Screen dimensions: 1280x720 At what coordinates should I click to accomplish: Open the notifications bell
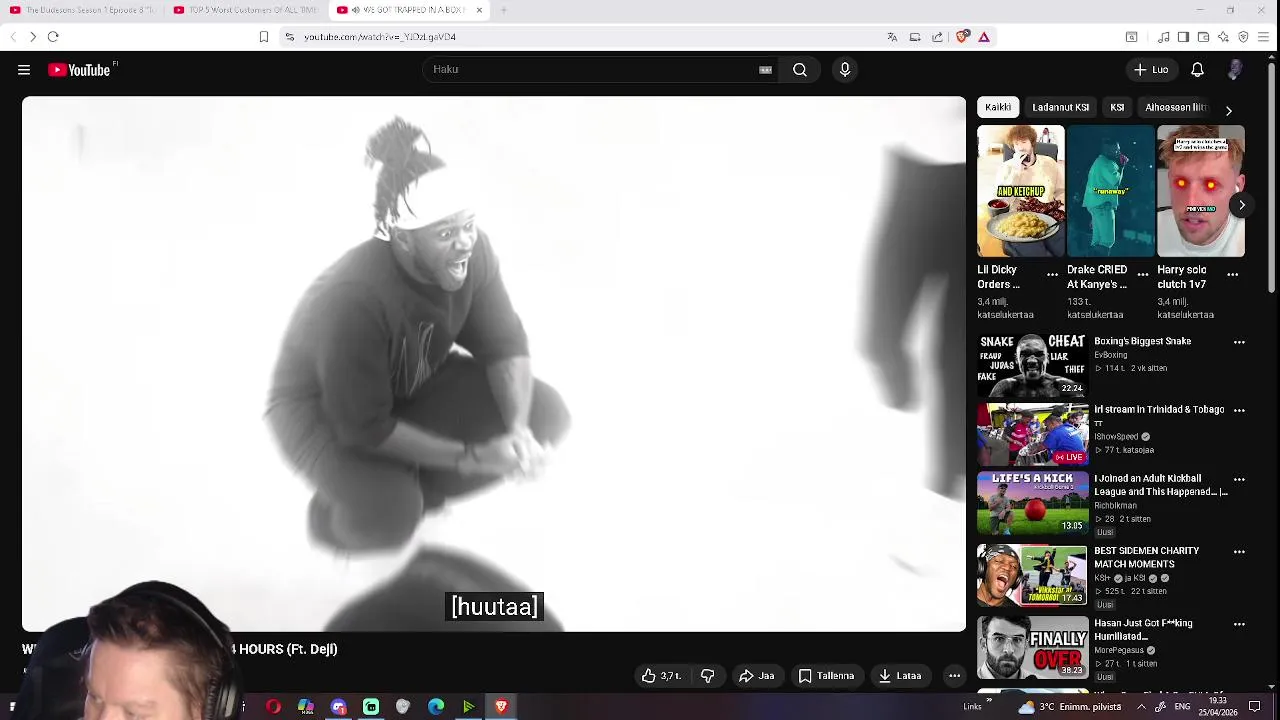tap(1197, 69)
